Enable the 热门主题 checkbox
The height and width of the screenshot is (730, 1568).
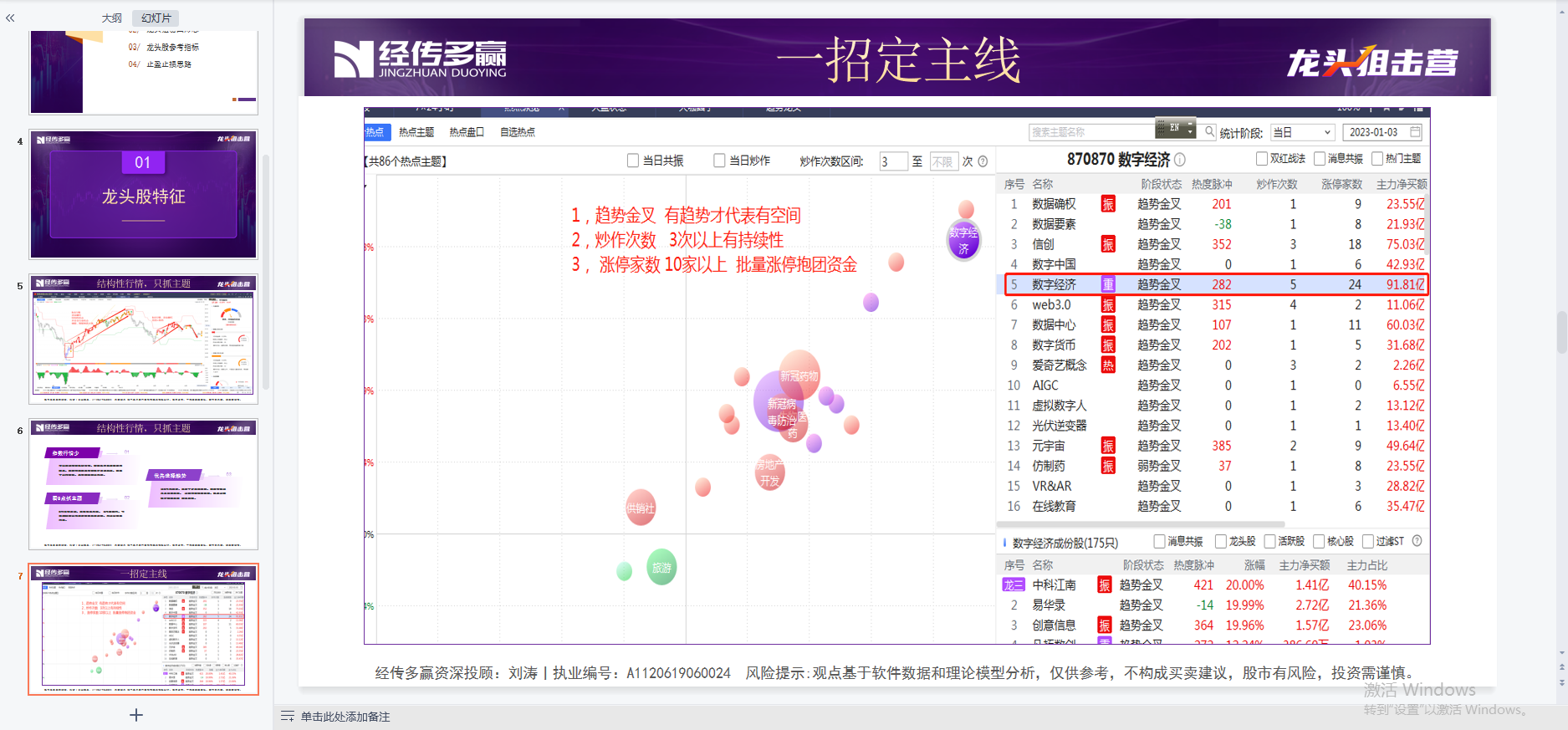click(x=1377, y=159)
